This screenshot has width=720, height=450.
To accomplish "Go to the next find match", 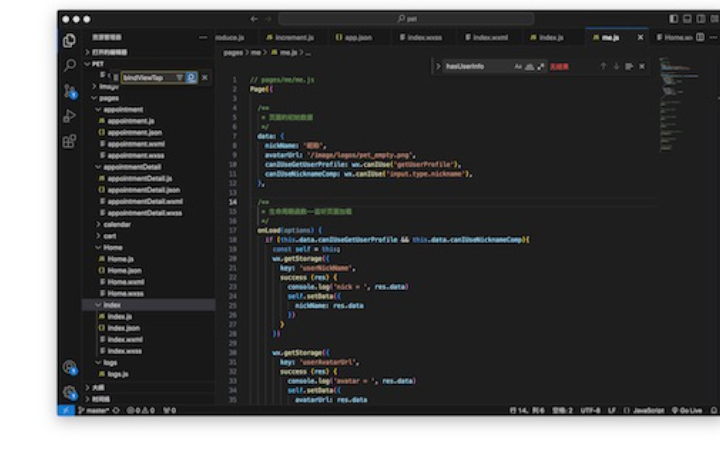I will (x=616, y=67).
